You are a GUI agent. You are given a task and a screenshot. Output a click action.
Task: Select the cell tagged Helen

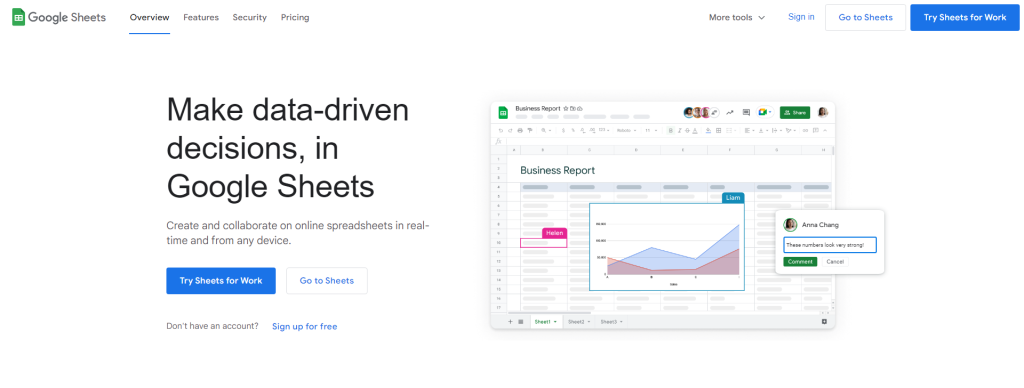[543, 242]
